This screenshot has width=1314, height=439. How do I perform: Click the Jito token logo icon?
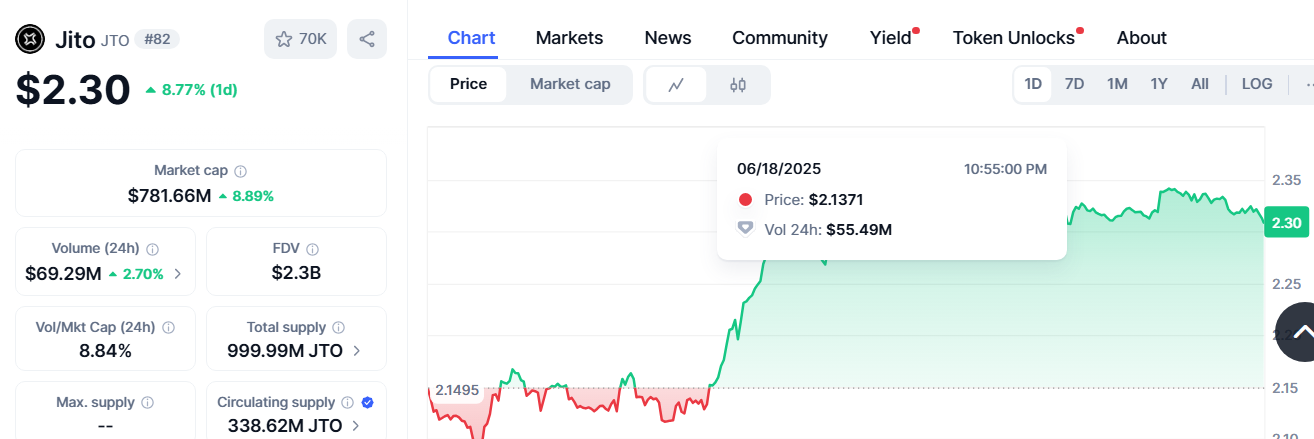tap(30, 39)
